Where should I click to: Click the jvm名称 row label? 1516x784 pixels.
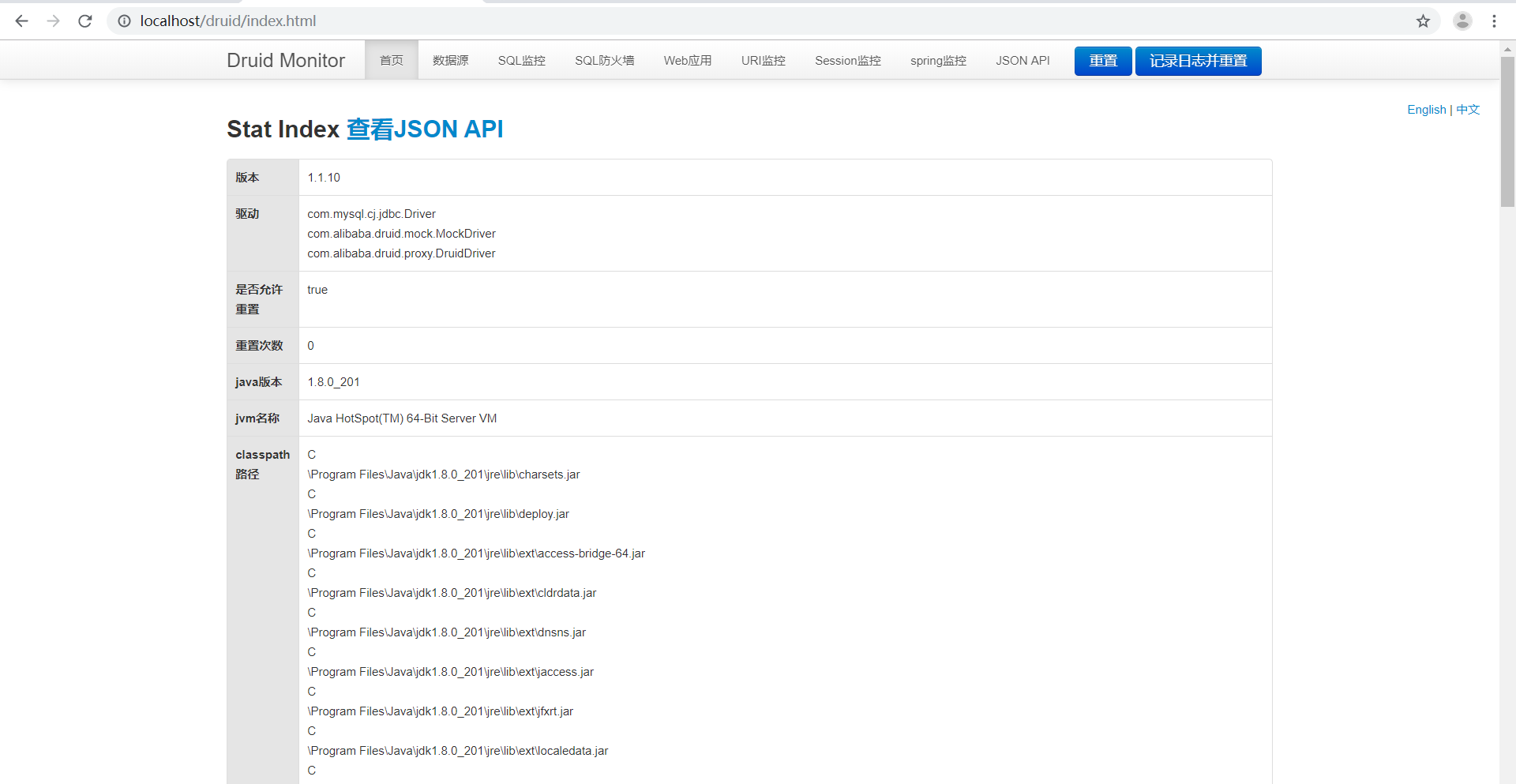pyautogui.click(x=257, y=418)
